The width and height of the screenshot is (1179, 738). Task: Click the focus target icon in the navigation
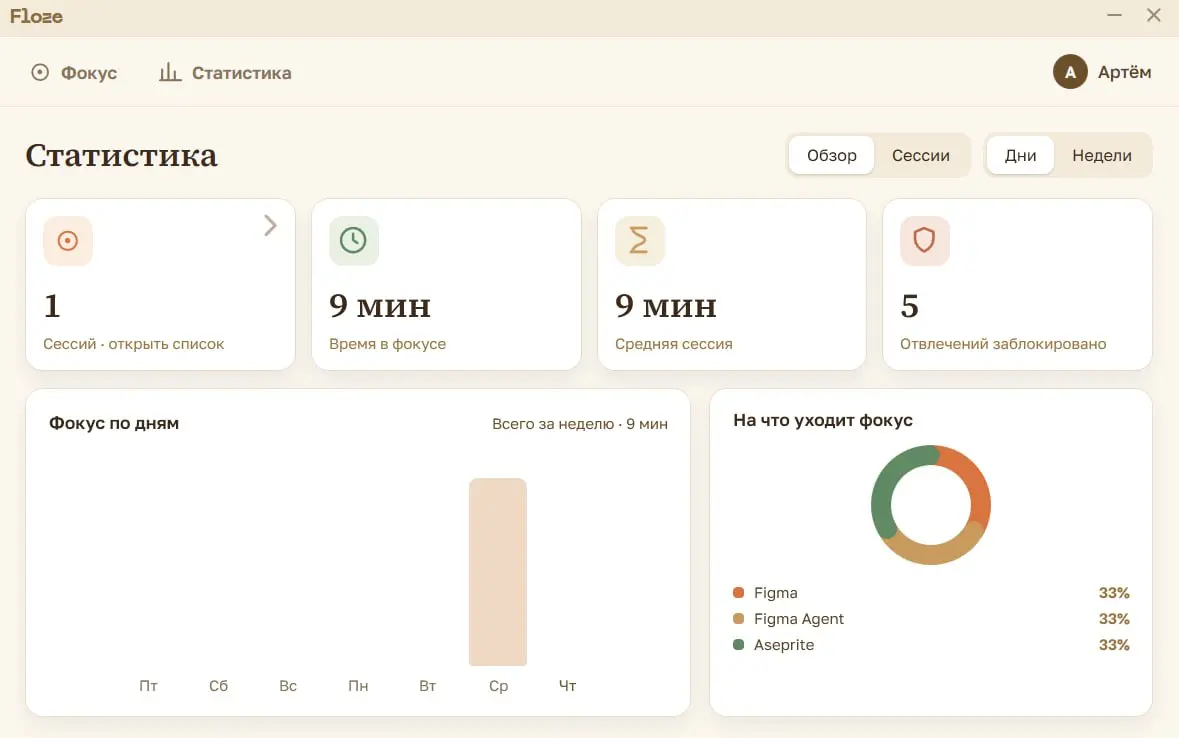click(40, 72)
